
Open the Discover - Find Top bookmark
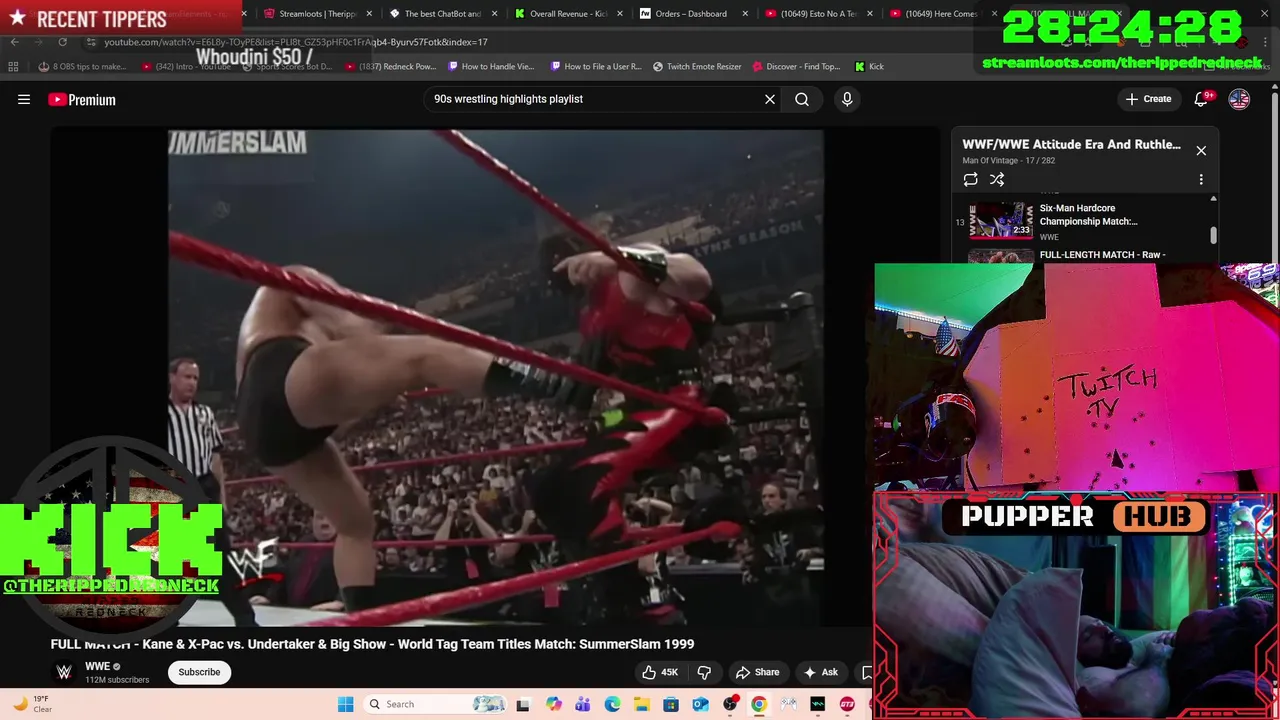796,66
